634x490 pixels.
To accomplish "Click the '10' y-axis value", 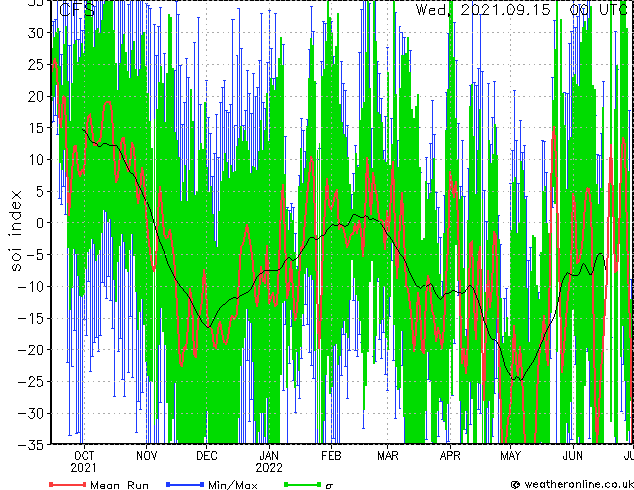I will (x=36, y=160).
